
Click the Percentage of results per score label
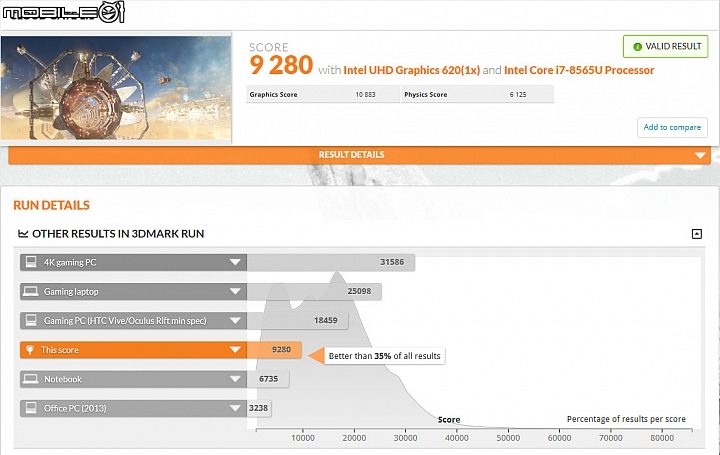tap(626, 419)
